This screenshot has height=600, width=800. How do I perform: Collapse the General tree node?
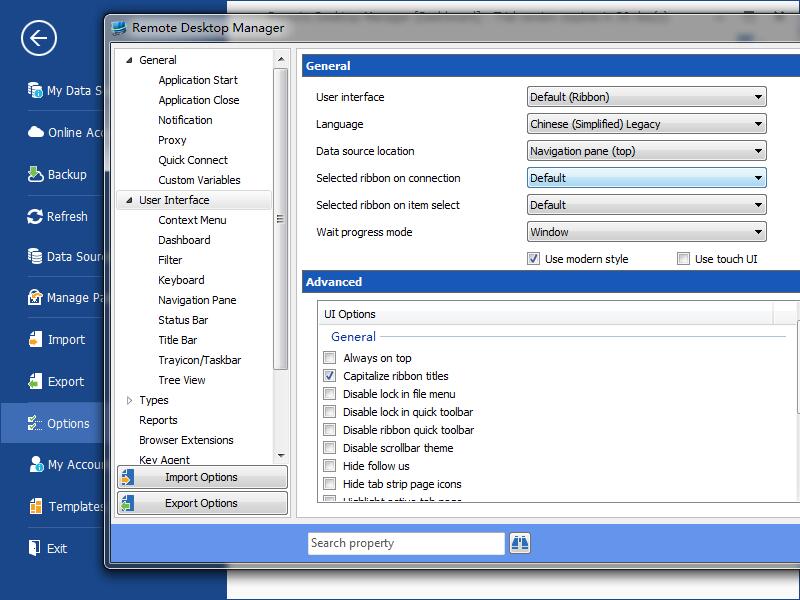(x=129, y=60)
